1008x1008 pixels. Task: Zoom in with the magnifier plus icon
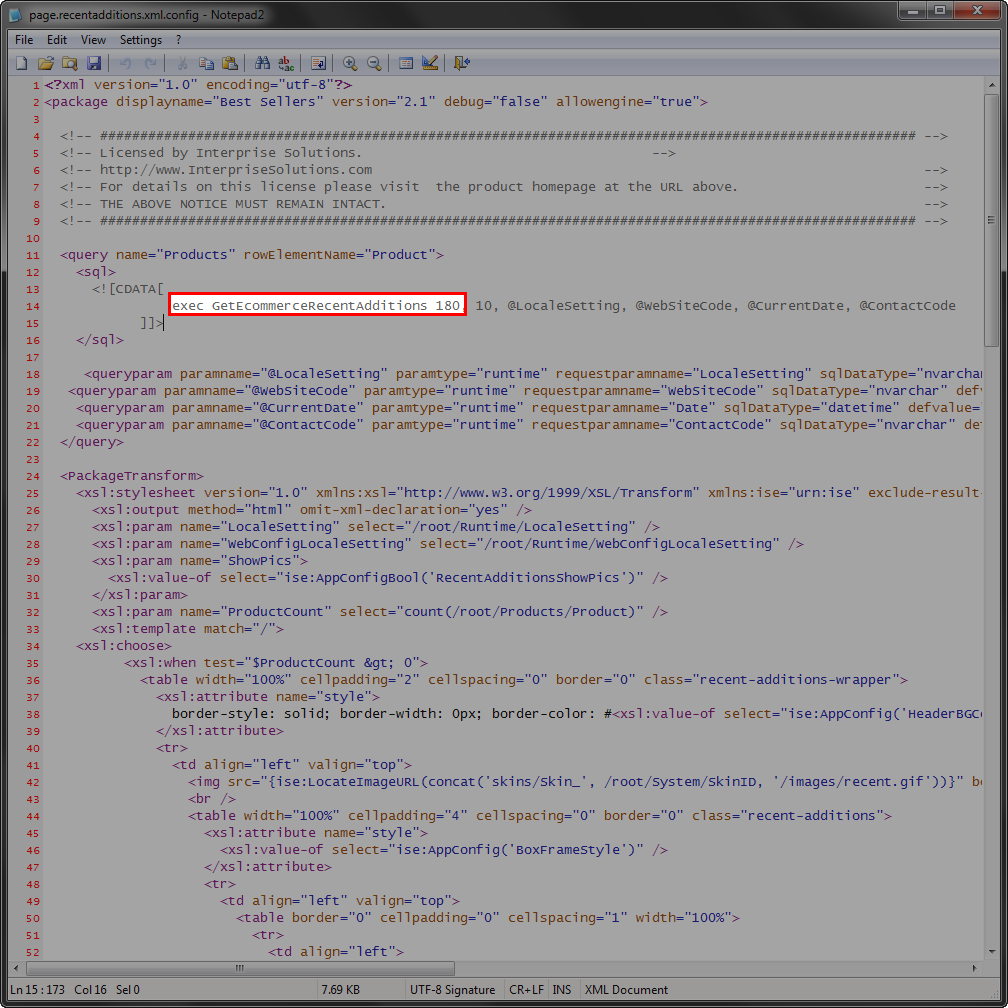click(350, 63)
